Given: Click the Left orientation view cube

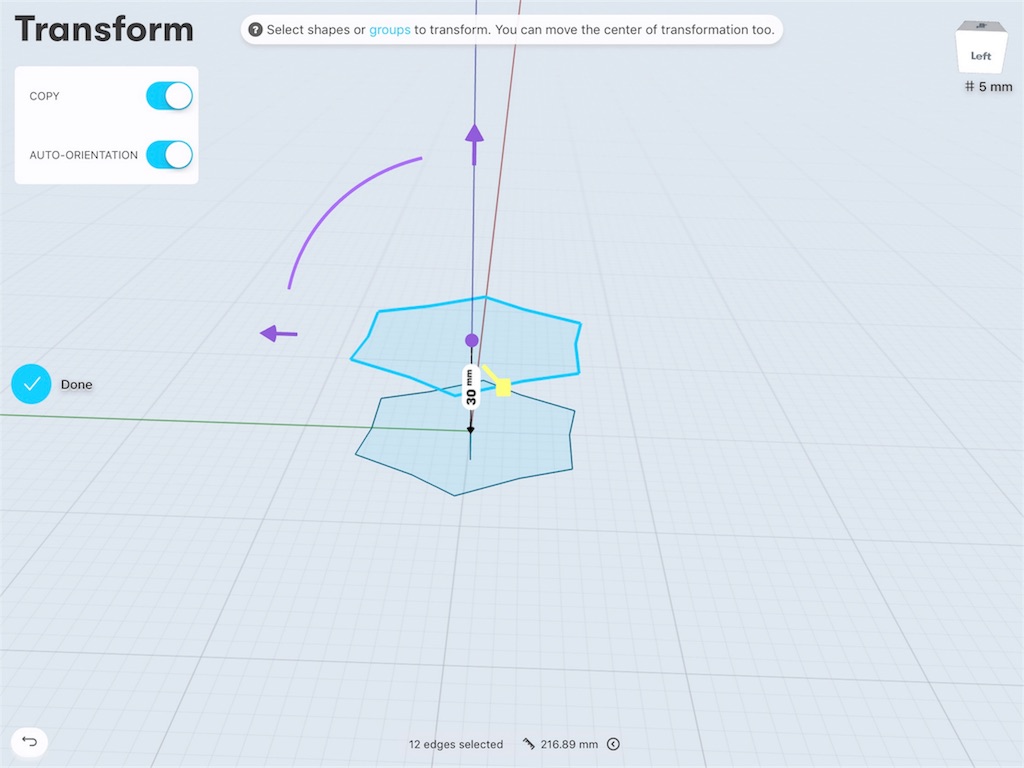Looking at the screenshot, I should coord(980,49).
